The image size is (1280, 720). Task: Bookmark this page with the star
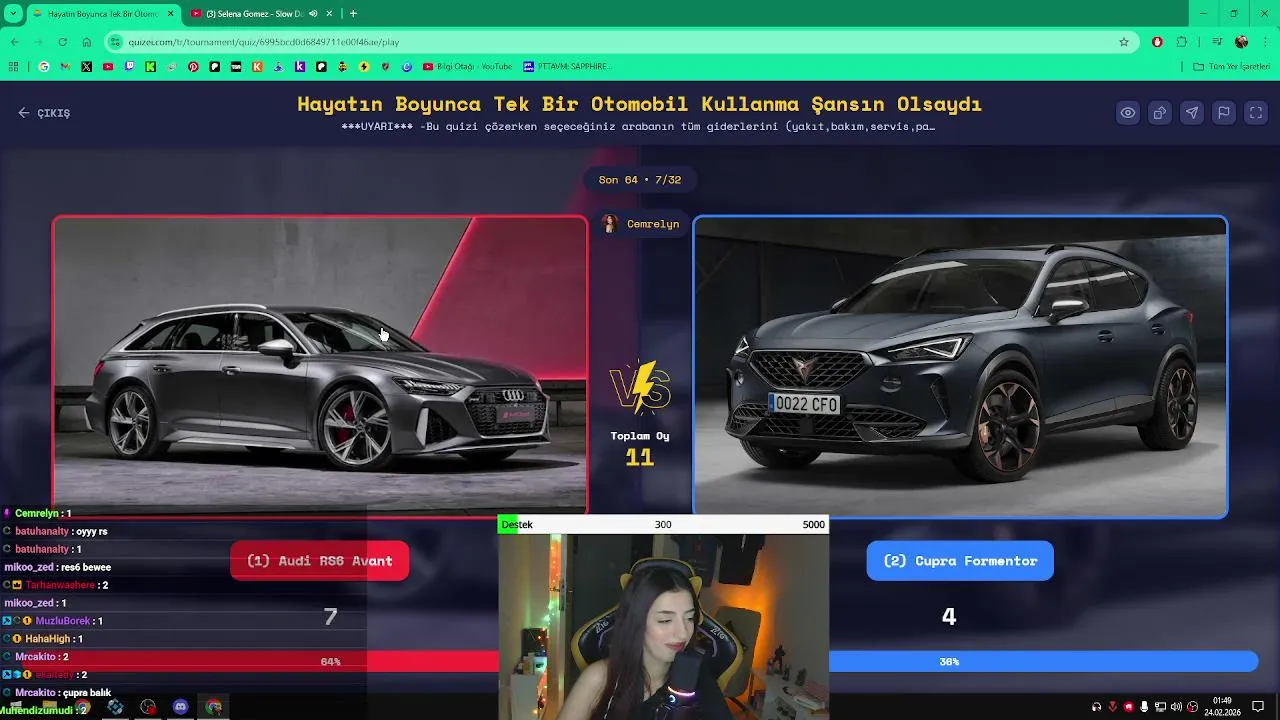pos(1124,42)
